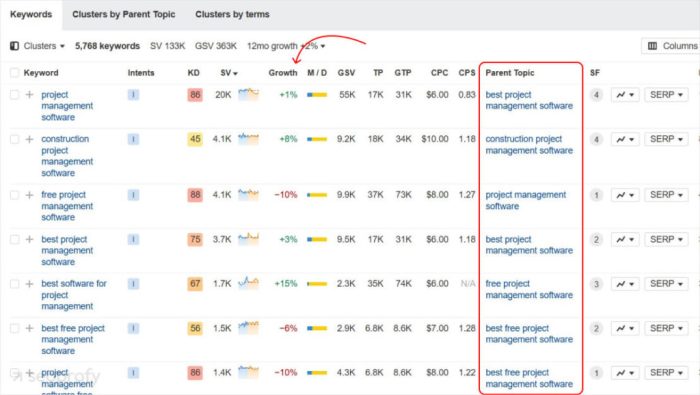Click intent badge in 3.7K SV row
700x395 pixels.
pyautogui.click(x=133, y=239)
